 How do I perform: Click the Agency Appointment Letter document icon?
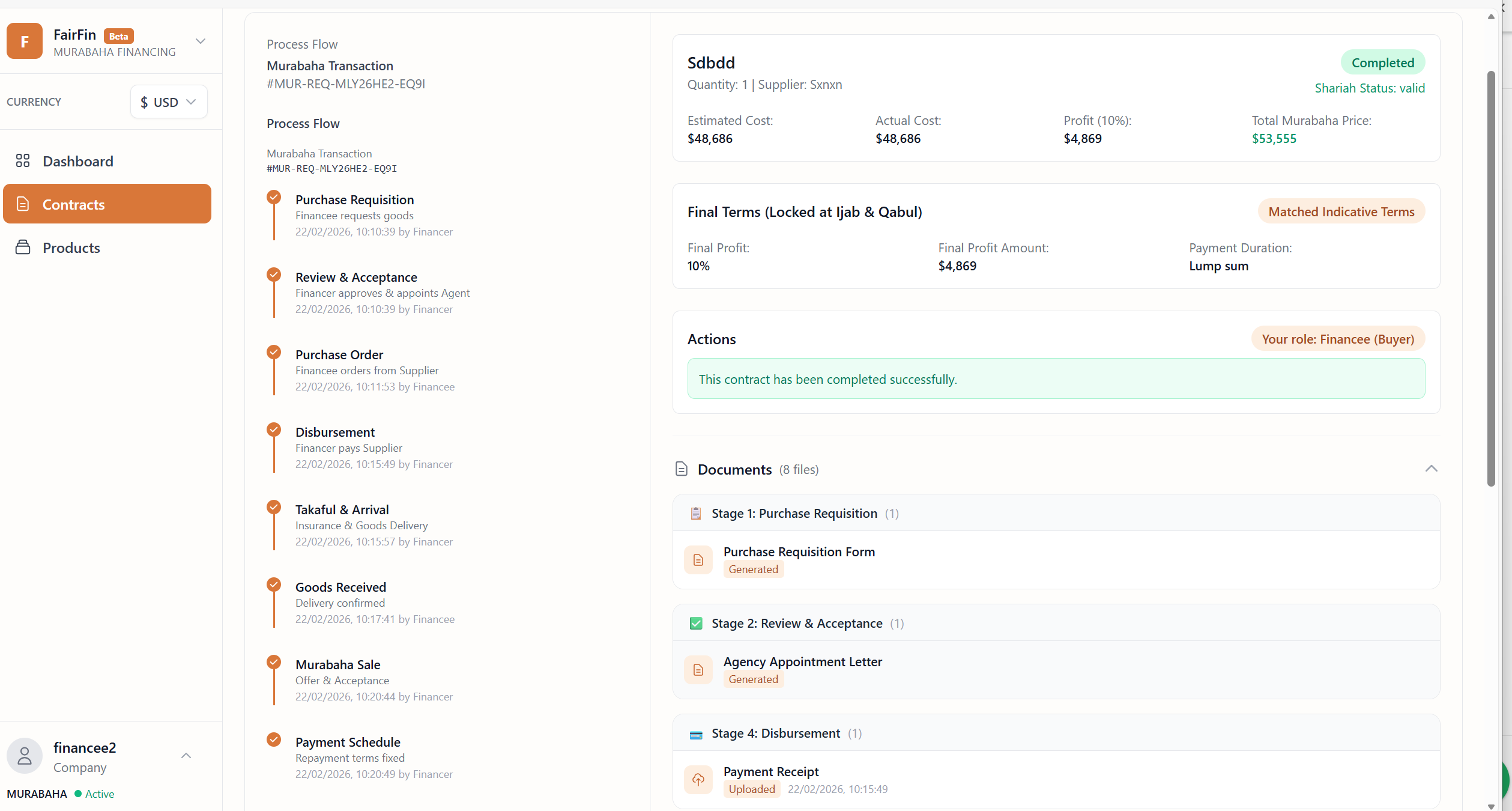click(x=698, y=670)
